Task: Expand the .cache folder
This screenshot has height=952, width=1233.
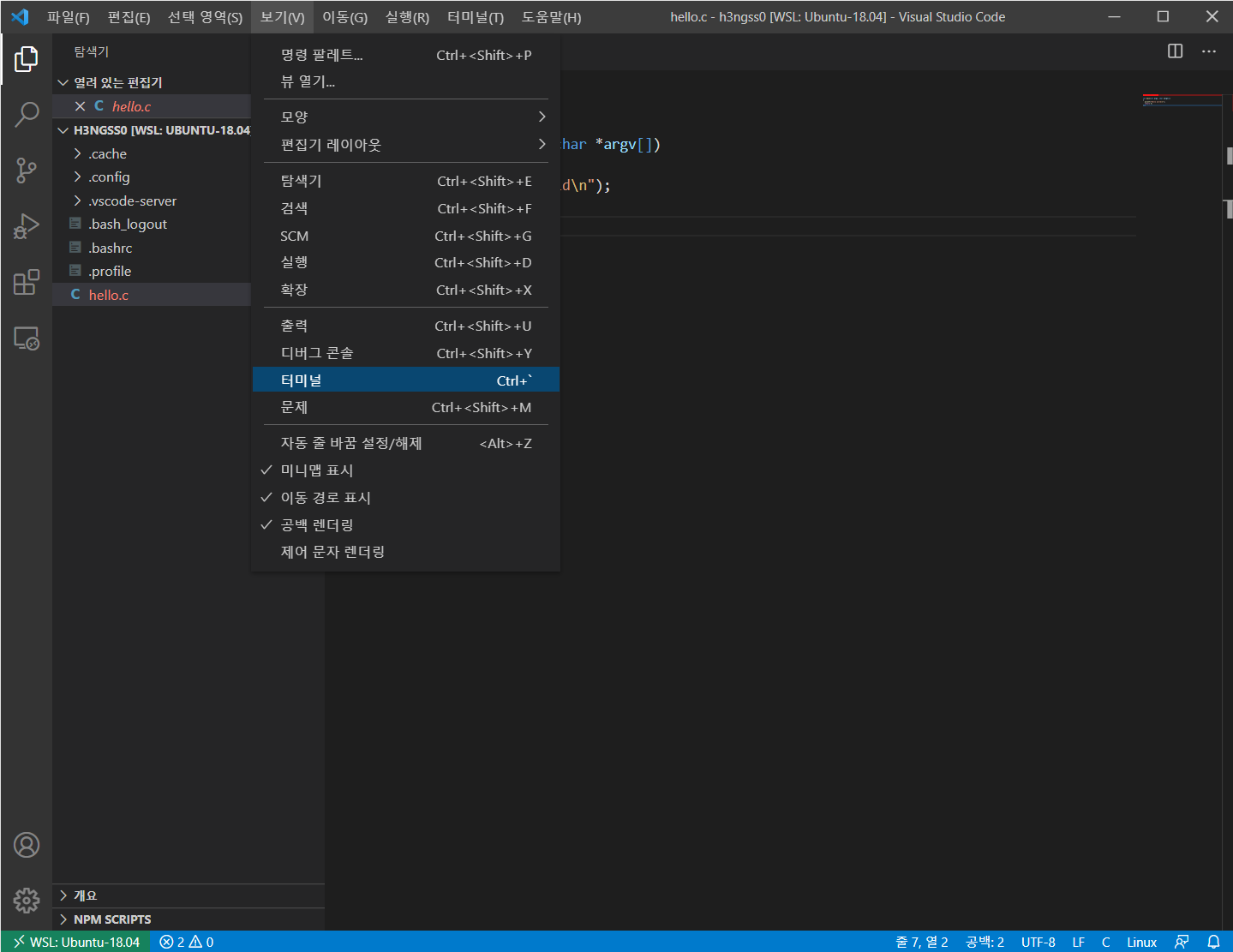Action: coord(152,154)
